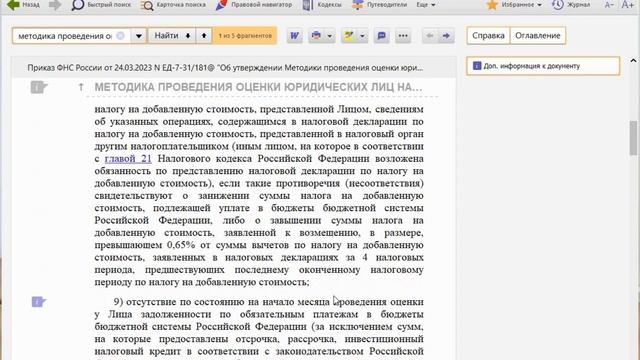Click the in-document search text field
The height and width of the screenshot is (360, 640).
click(65, 36)
